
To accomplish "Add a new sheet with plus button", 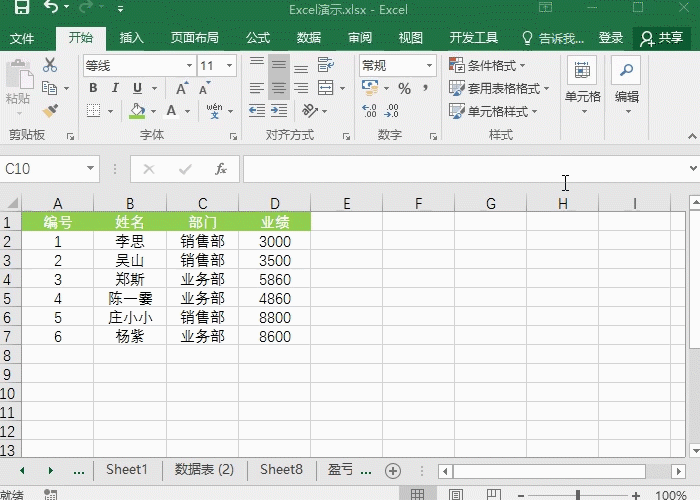I will coord(393,471).
